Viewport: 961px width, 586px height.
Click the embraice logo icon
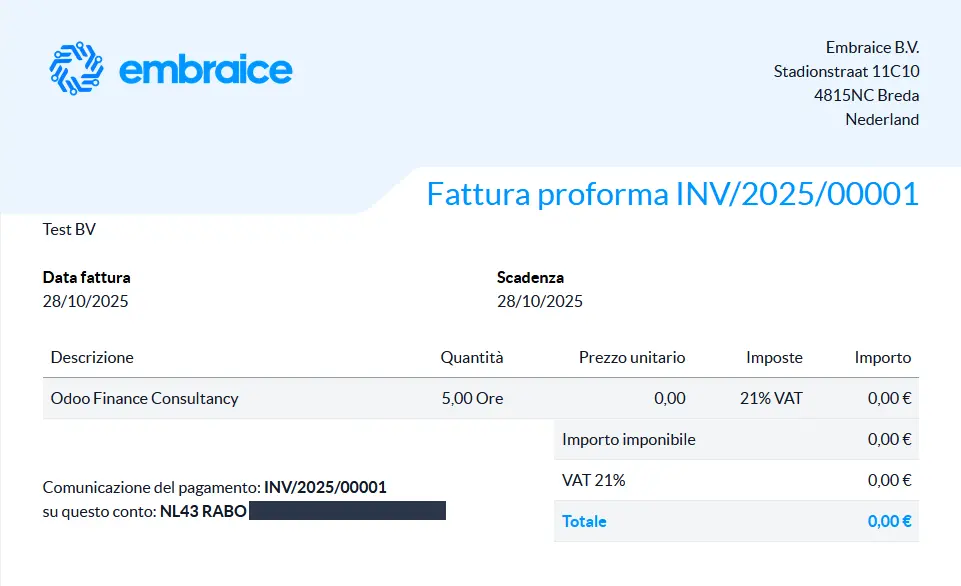76,69
